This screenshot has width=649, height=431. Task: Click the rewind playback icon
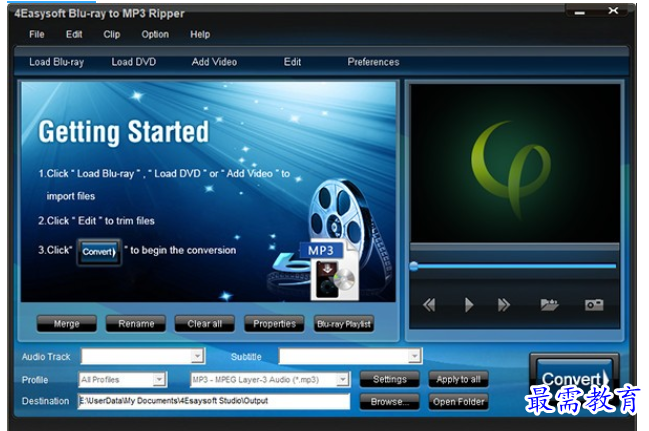click(429, 305)
